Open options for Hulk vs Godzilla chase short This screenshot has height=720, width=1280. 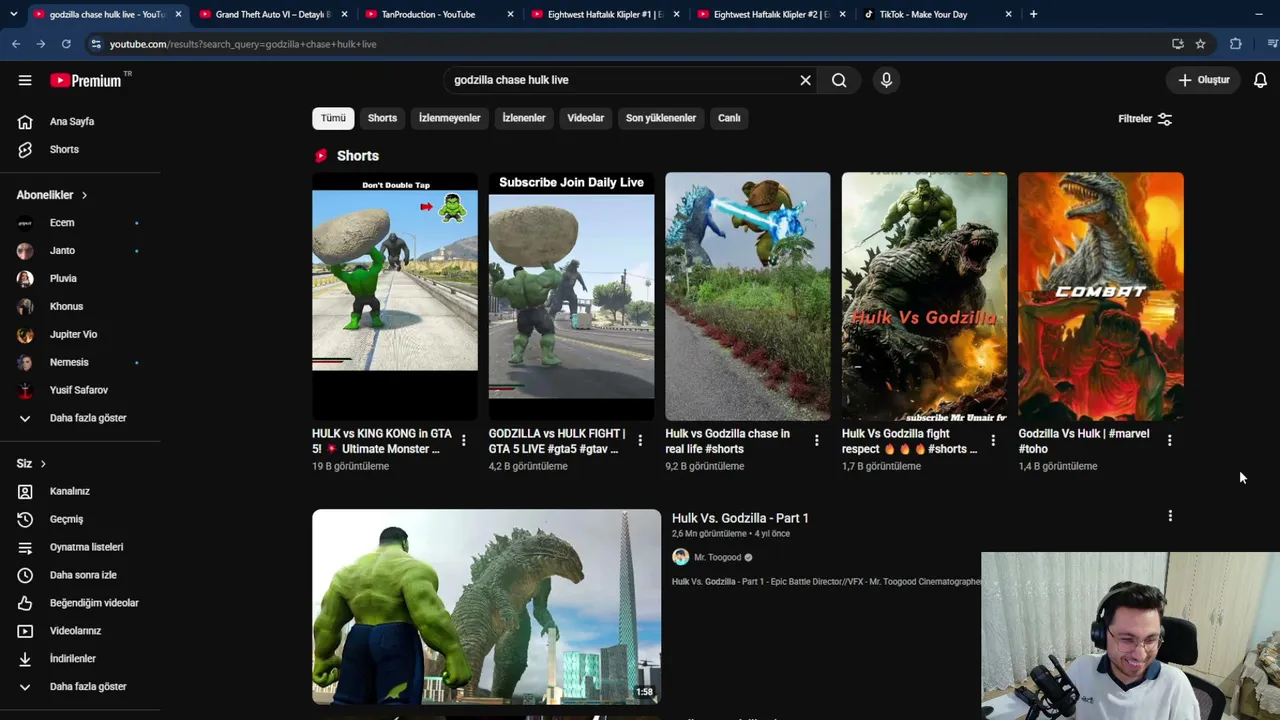pyautogui.click(x=816, y=440)
